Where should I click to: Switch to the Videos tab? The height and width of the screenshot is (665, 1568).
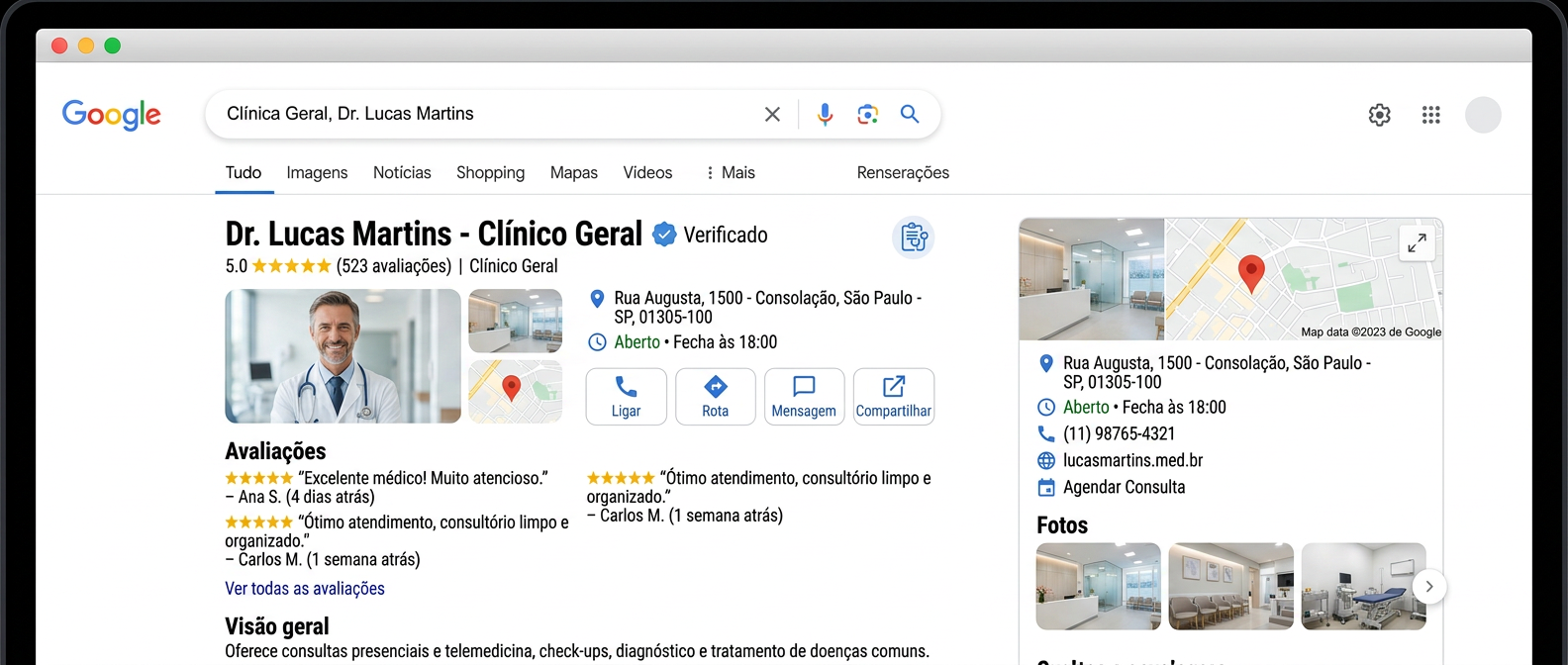pos(647,172)
